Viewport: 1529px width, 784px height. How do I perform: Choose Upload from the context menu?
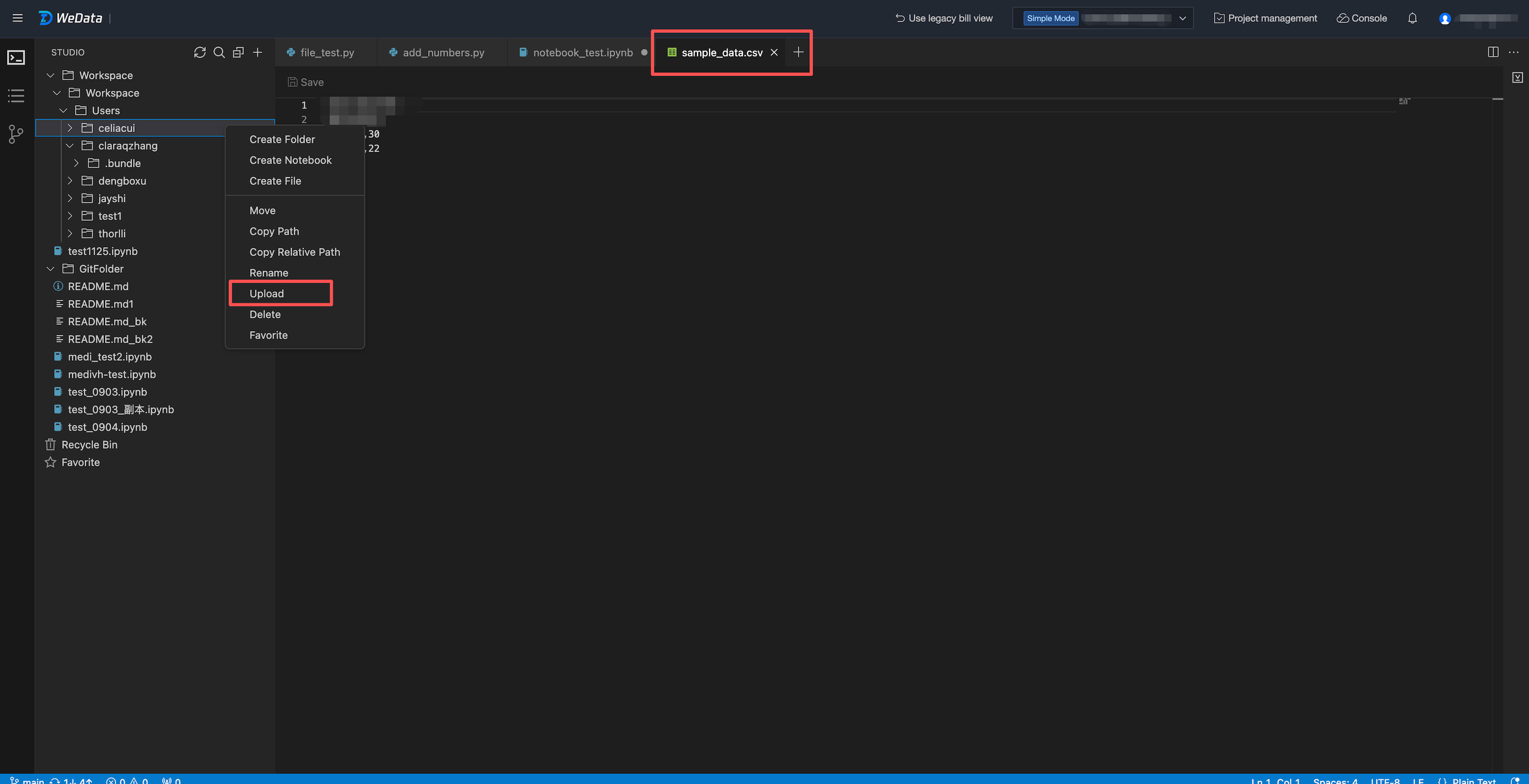click(266, 293)
